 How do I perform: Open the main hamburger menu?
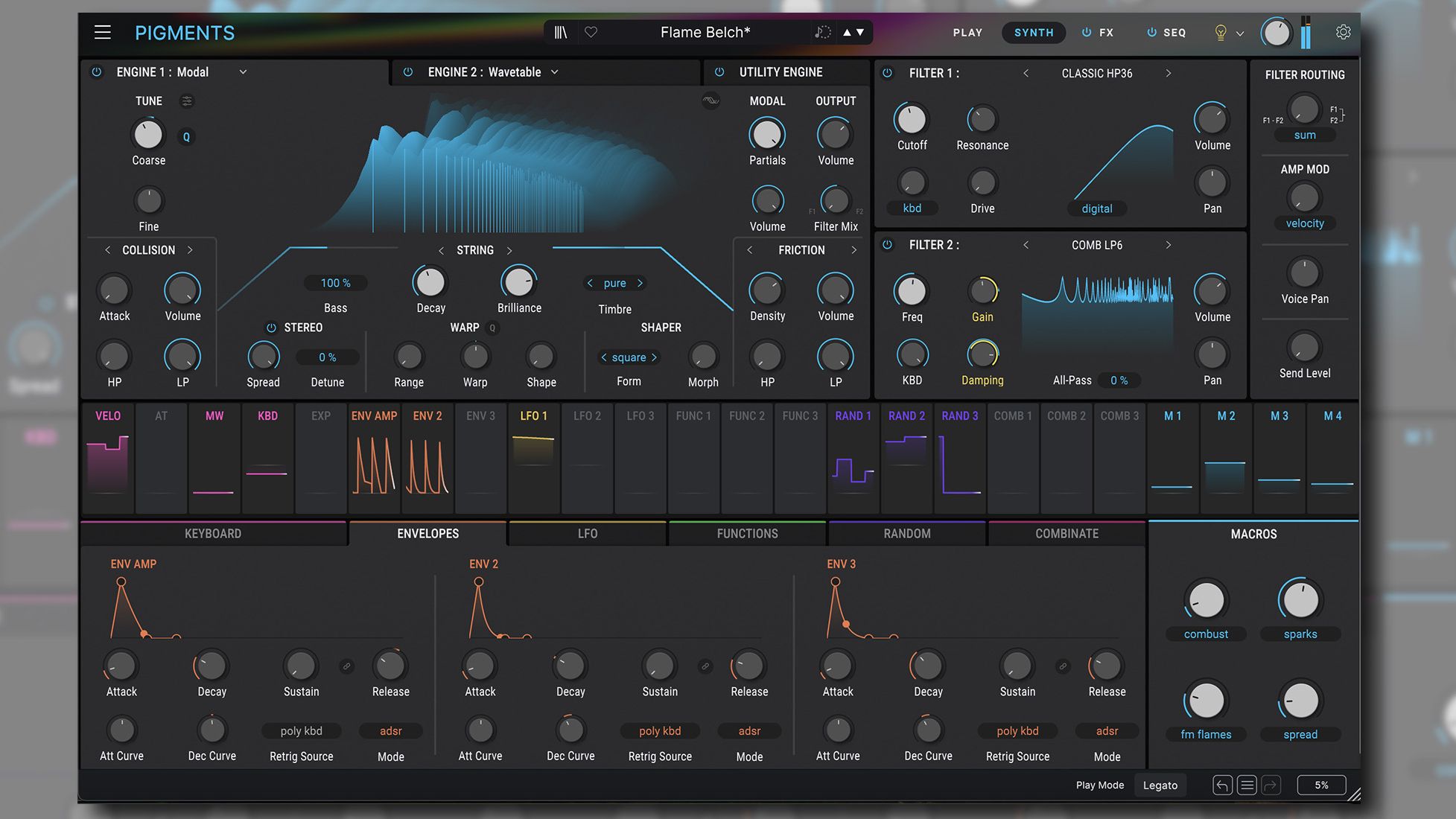(102, 32)
